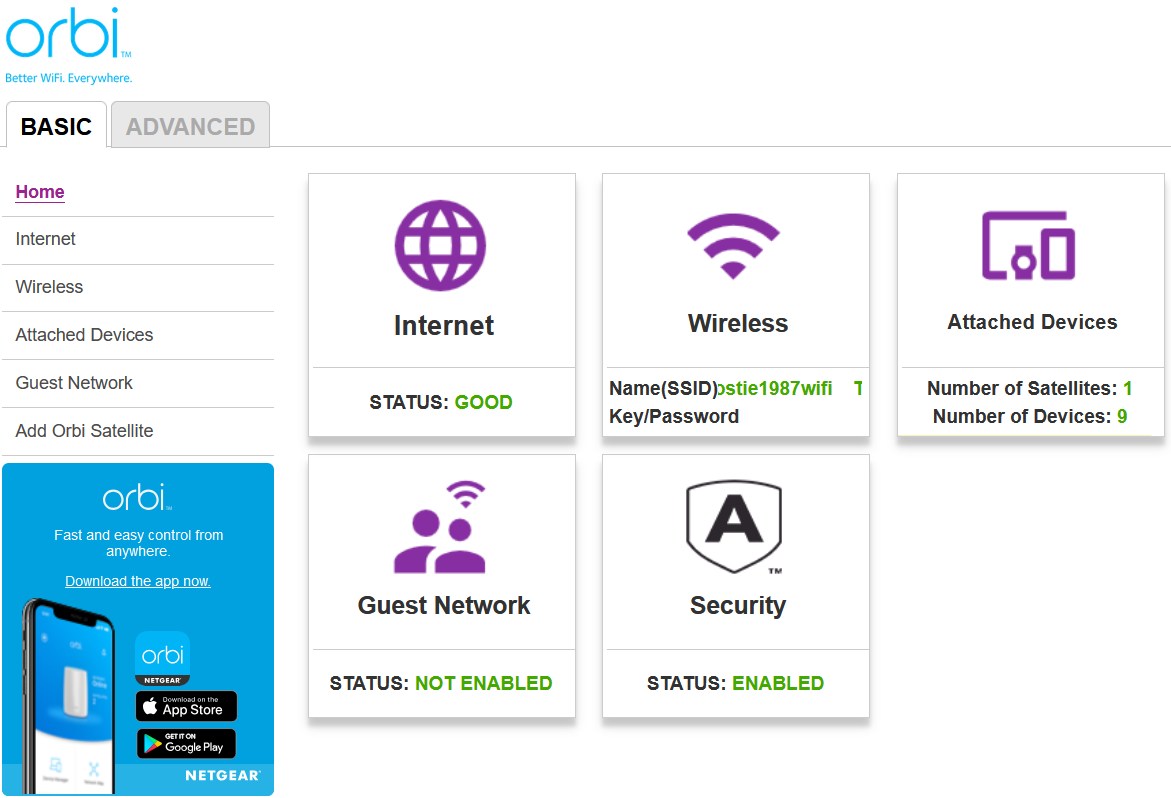Click Security 'STATUS: ENABLED' text
The width and height of the screenshot is (1171, 798).
(x=735, y=683)
